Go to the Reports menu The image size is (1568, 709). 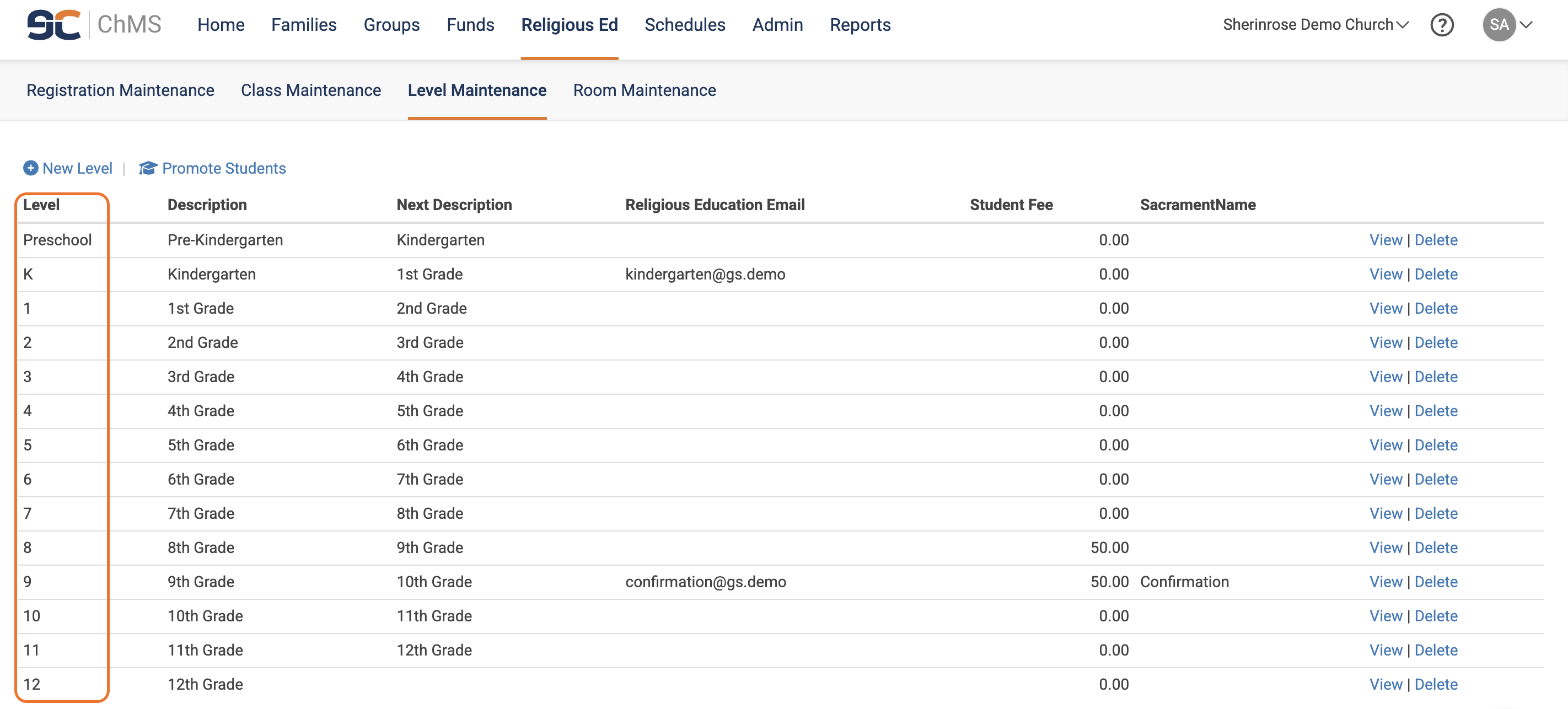pyautogui.click(x=860, y=25)
